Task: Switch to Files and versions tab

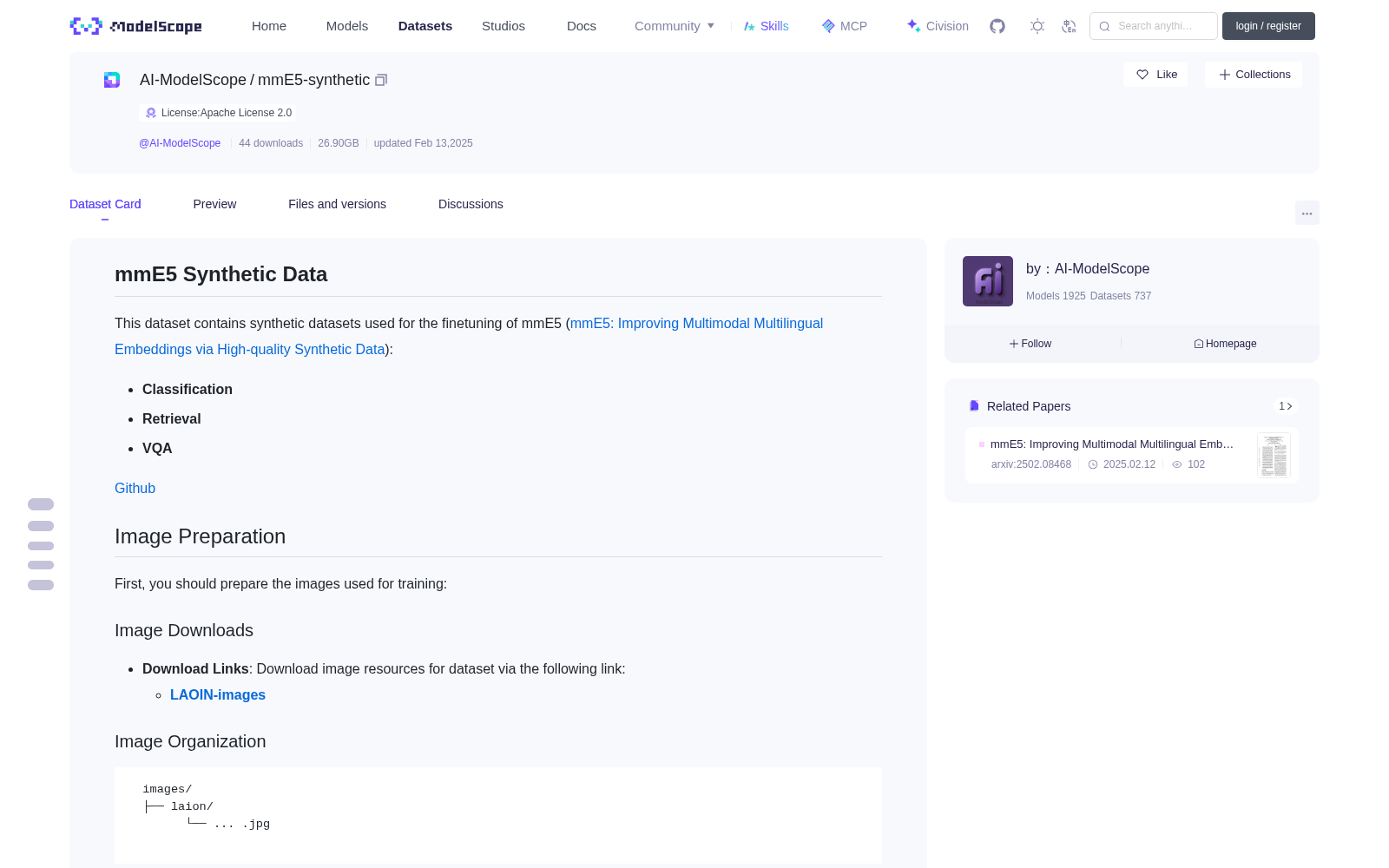Action: point(337,204)
